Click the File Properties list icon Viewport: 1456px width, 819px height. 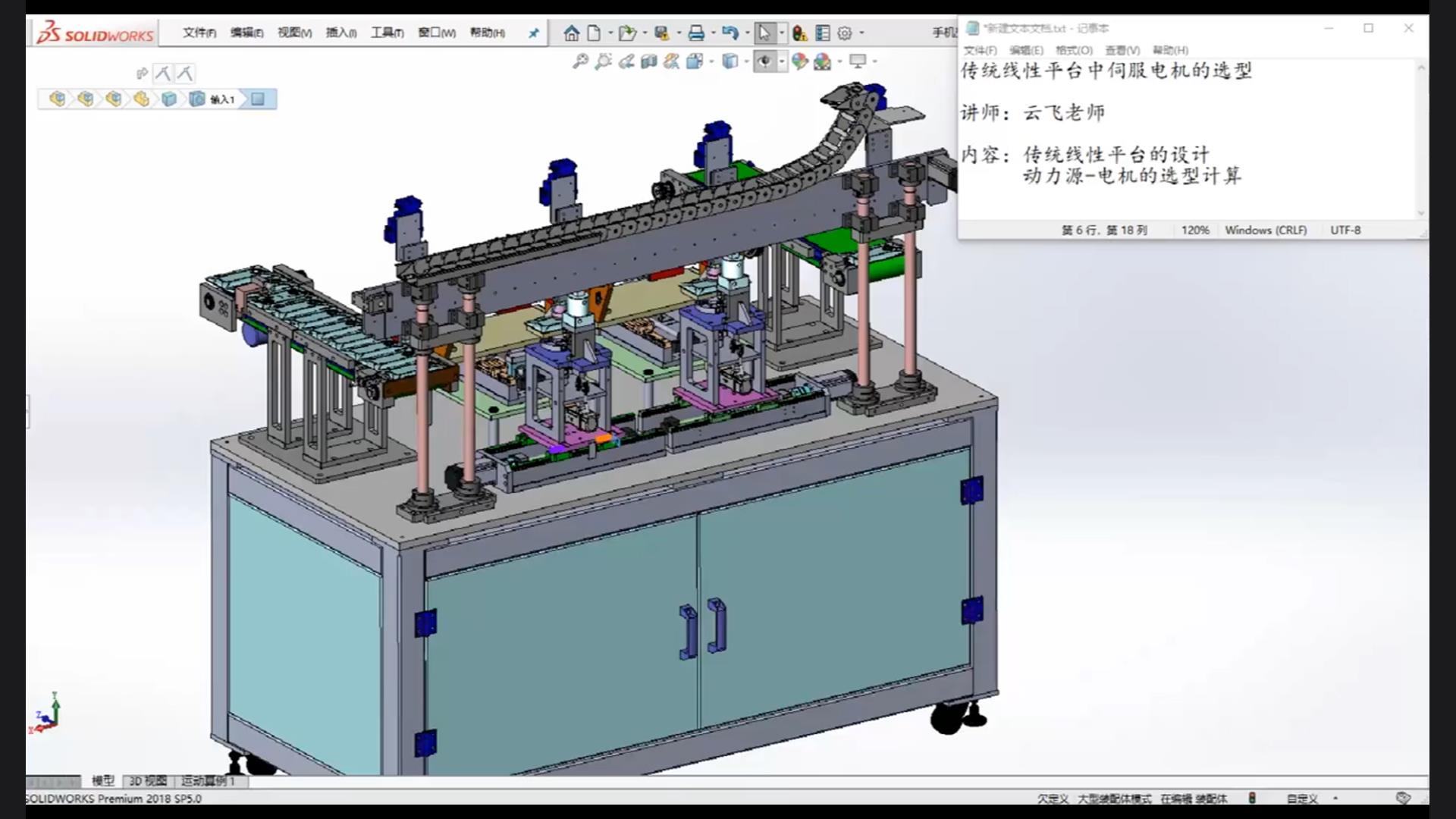click(823, 33)
